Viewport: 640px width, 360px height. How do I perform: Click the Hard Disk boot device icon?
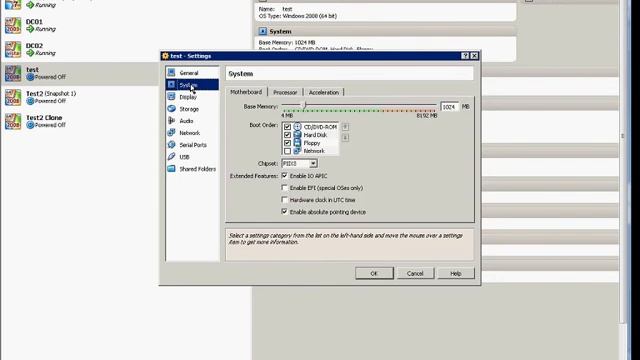[297, 135]
